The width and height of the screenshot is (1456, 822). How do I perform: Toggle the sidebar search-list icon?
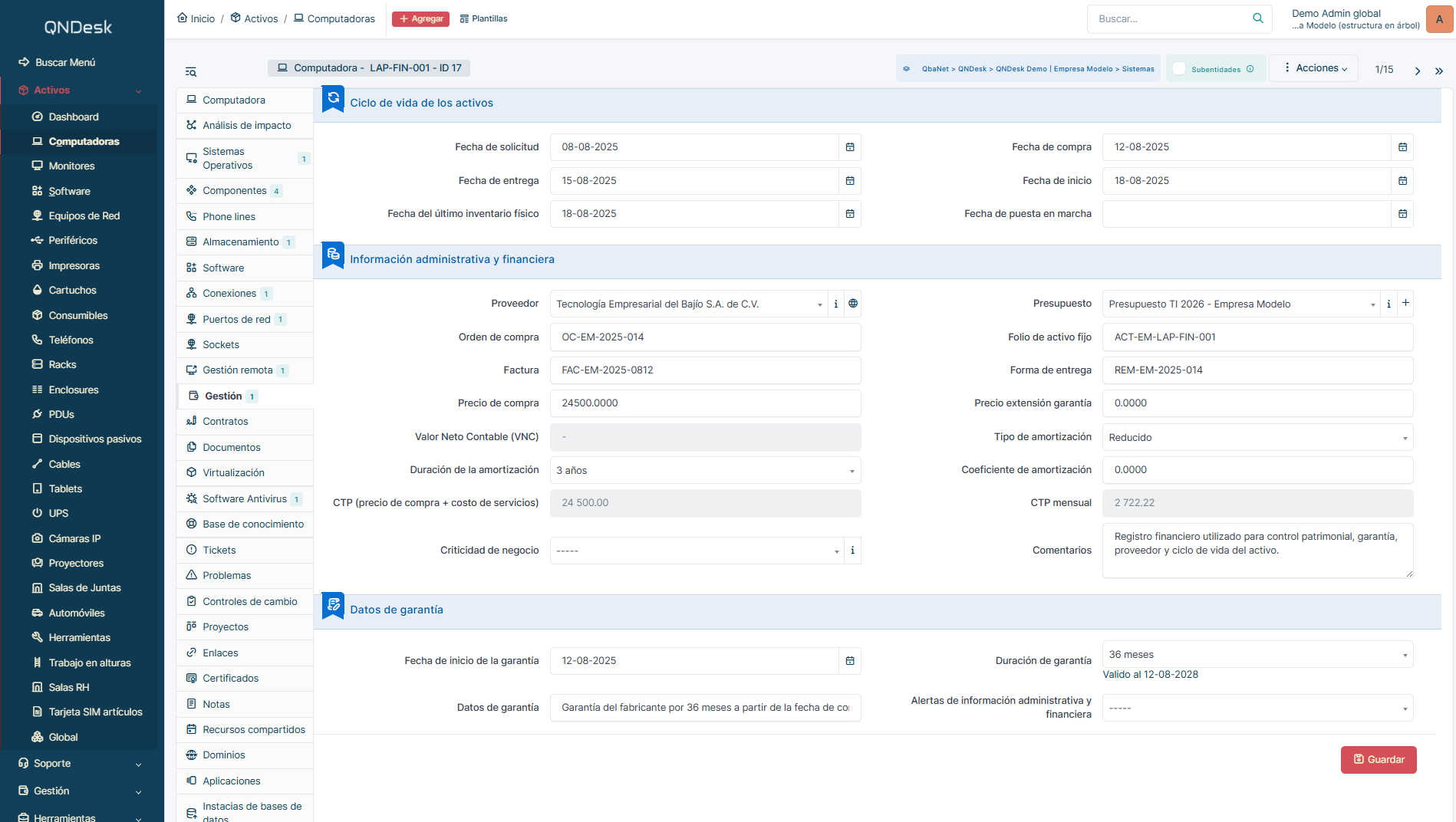[x=191, y=72]
